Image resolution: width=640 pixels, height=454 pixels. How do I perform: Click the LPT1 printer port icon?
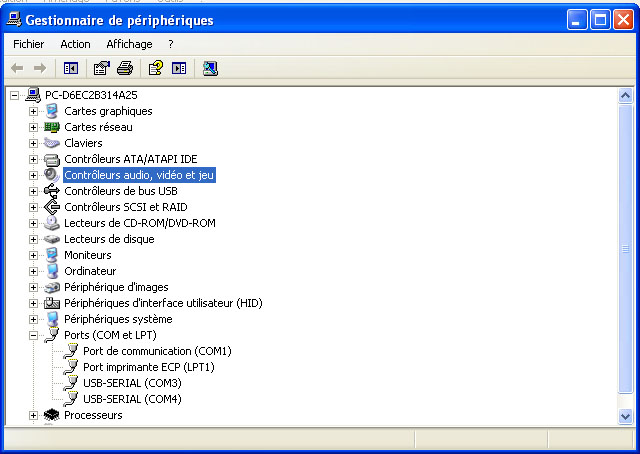(x=71, y=367)
